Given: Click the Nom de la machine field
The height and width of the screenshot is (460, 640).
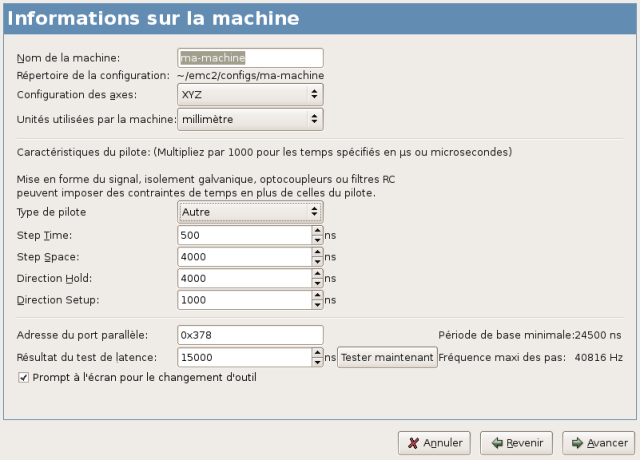Looking at the screenshot, I should tap(250, 58).
